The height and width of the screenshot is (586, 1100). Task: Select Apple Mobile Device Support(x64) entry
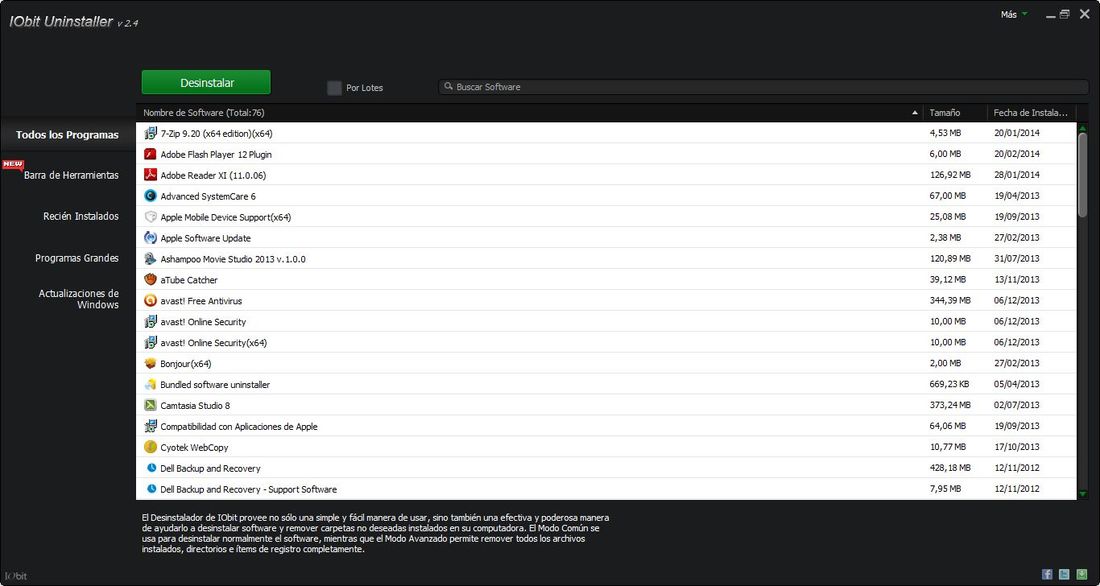pos(606,217)
